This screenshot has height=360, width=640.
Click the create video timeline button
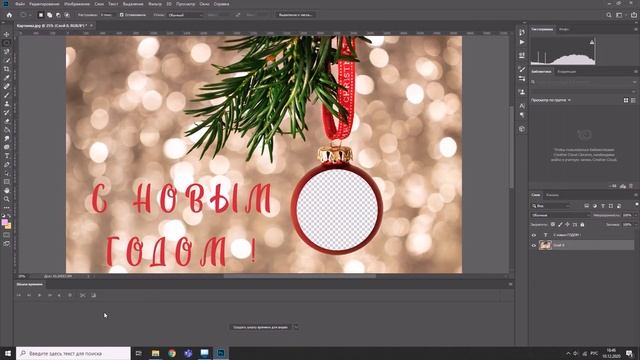pos(261,327)
